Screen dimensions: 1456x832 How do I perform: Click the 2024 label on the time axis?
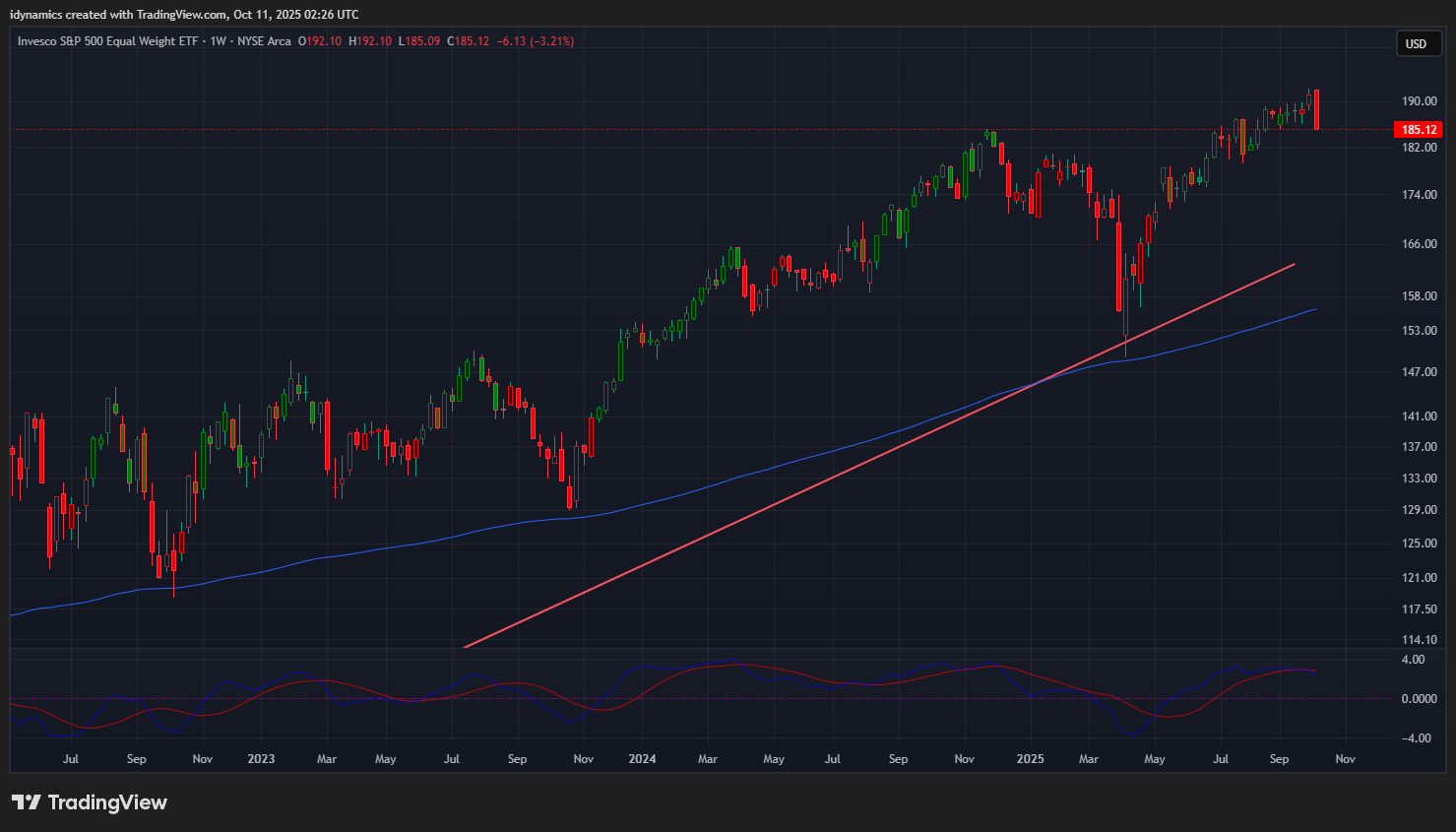point(642,759)
